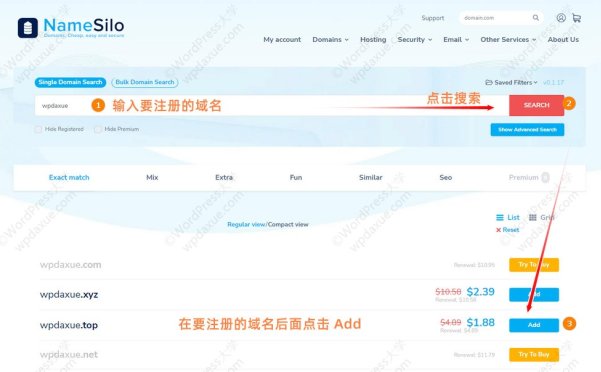Expand the Other Services menu
Image resolution: width=601 pixels, height=372 pixels.
[x=508, y=39]
